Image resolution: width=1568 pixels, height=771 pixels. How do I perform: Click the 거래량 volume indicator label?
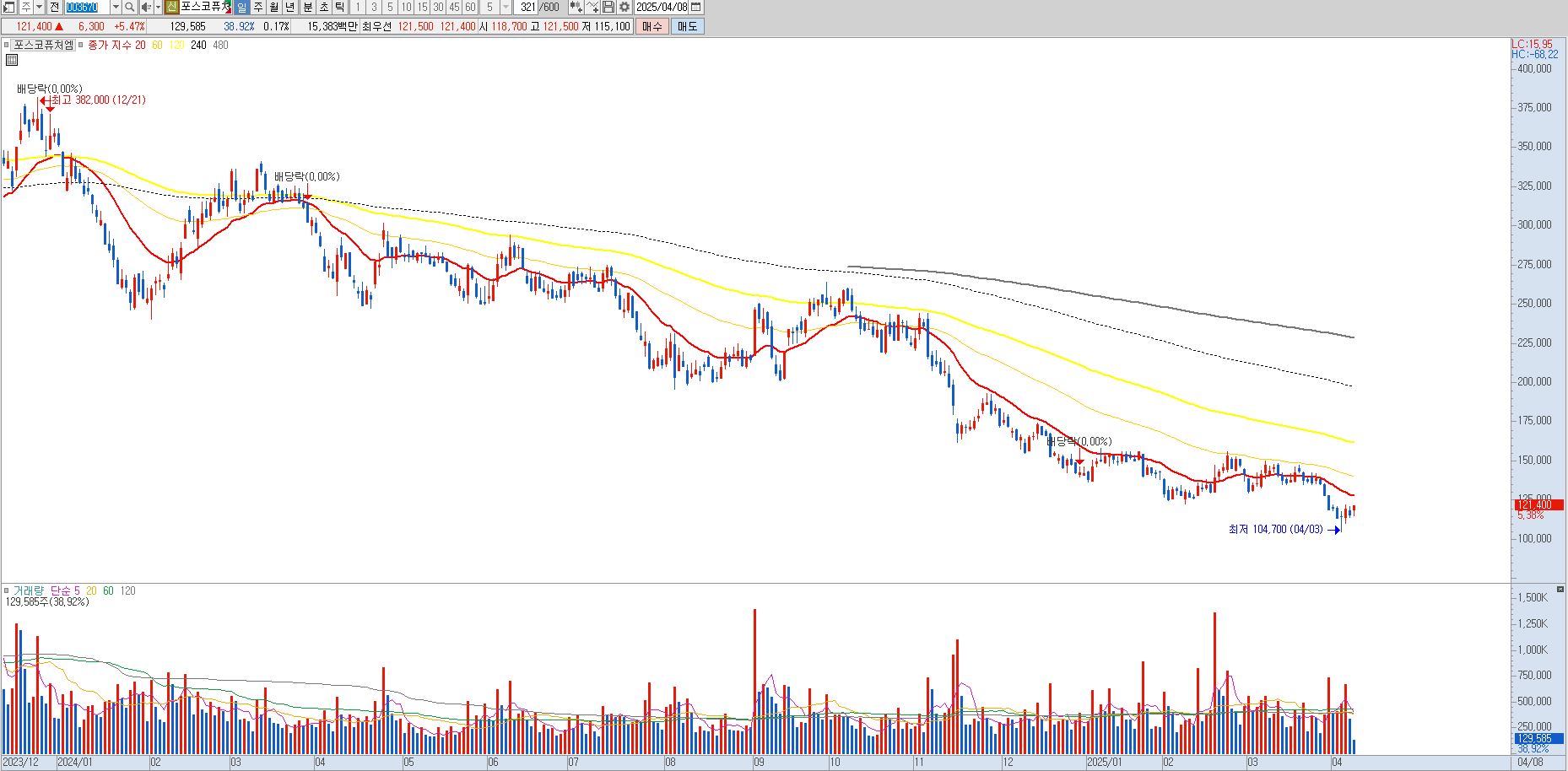pos(28,590)
